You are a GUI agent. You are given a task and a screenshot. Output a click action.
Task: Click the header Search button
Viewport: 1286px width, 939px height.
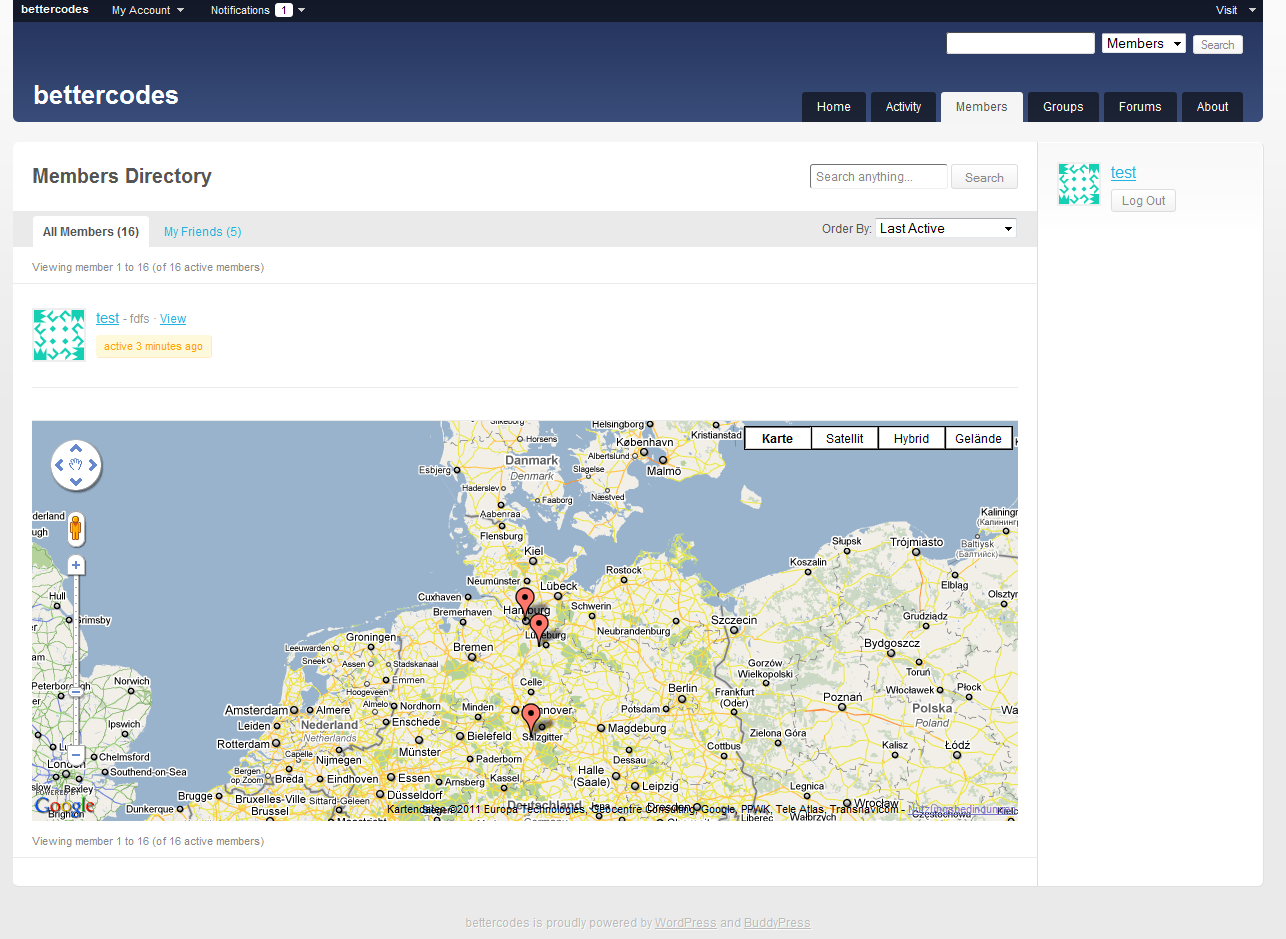click(x=1218, y=44)
